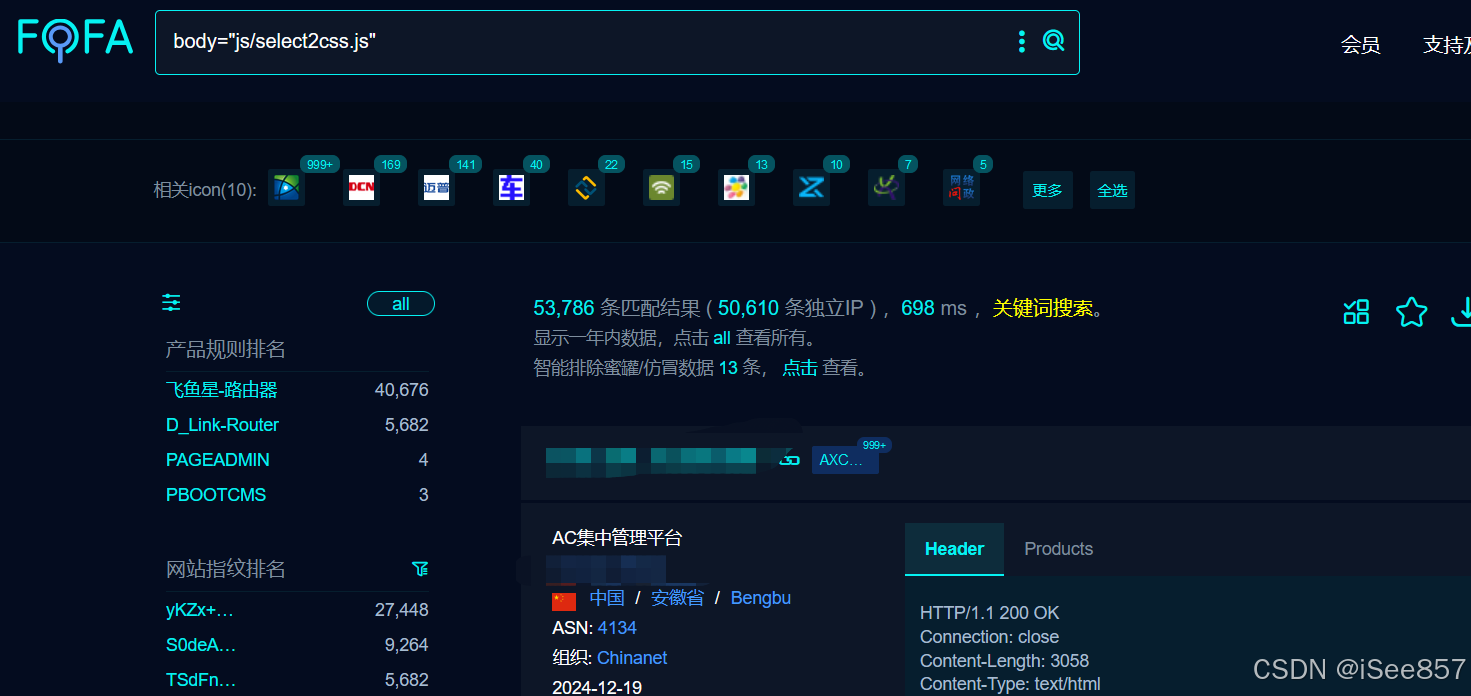Click the grid select-results icon

tap(1356, 312)
